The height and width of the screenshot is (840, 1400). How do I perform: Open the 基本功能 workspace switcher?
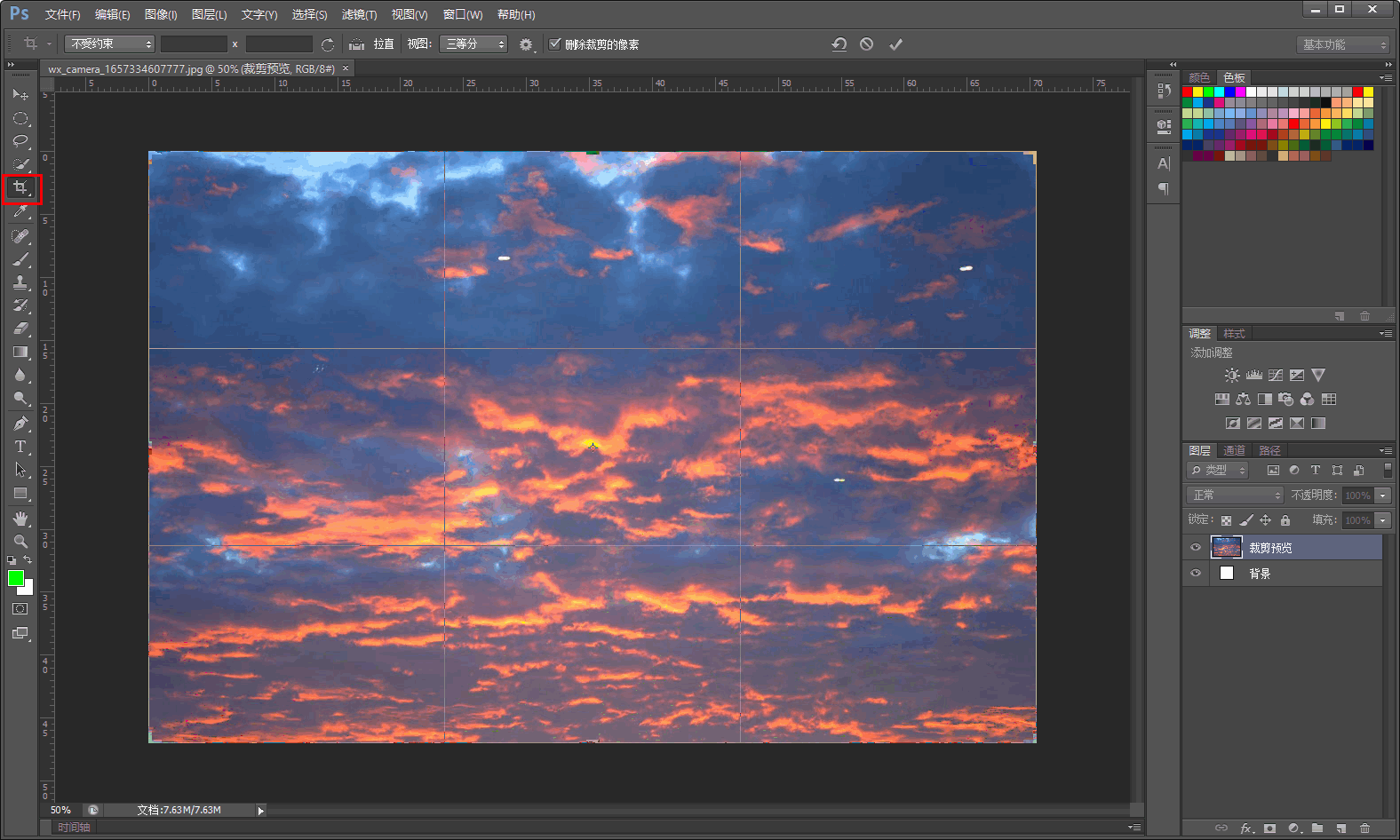click(1342, 44)
